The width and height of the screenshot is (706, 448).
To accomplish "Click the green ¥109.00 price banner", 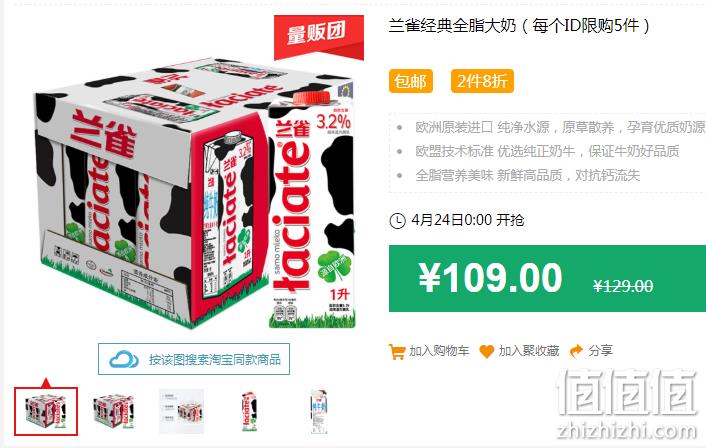I will pos(547,278).
